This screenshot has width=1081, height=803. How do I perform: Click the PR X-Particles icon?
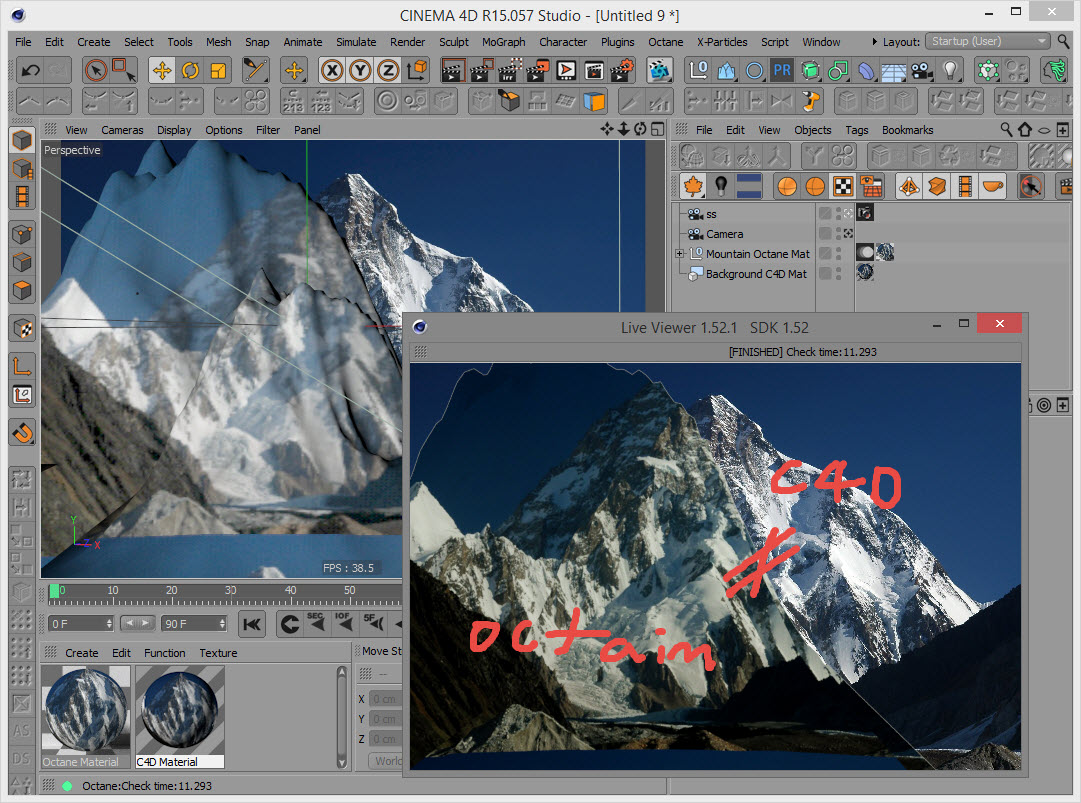coord(782,70)
